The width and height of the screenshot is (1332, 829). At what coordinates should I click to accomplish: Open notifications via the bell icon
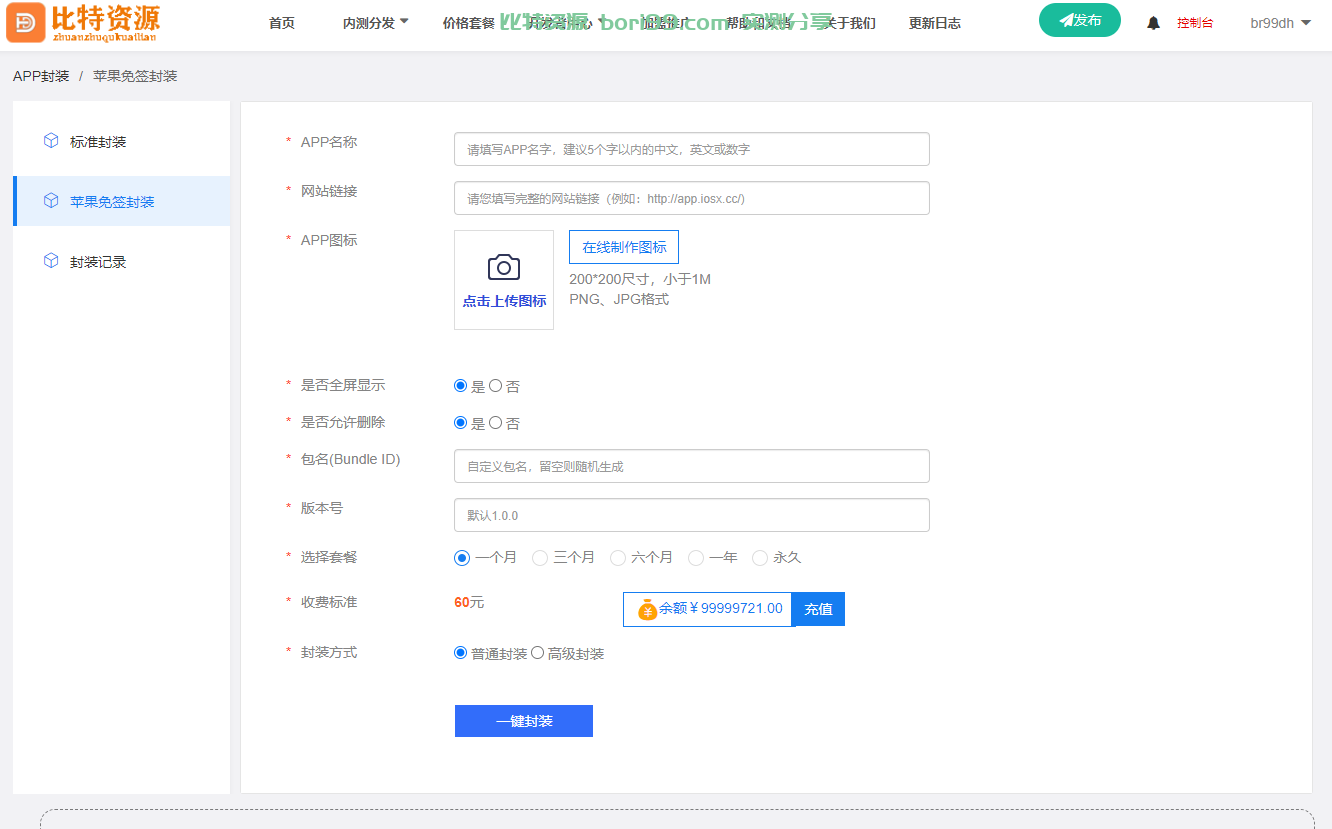1153,23
